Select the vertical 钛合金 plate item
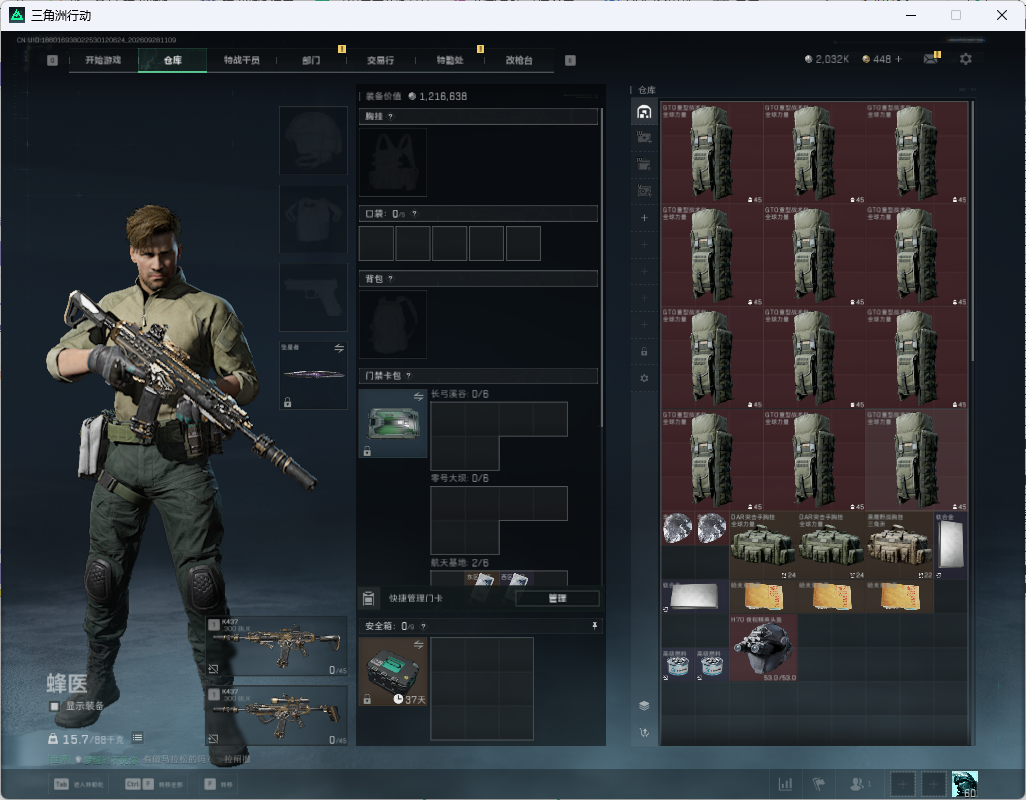This screenshot has height=800, width=1026. click(x=951, y=546)
